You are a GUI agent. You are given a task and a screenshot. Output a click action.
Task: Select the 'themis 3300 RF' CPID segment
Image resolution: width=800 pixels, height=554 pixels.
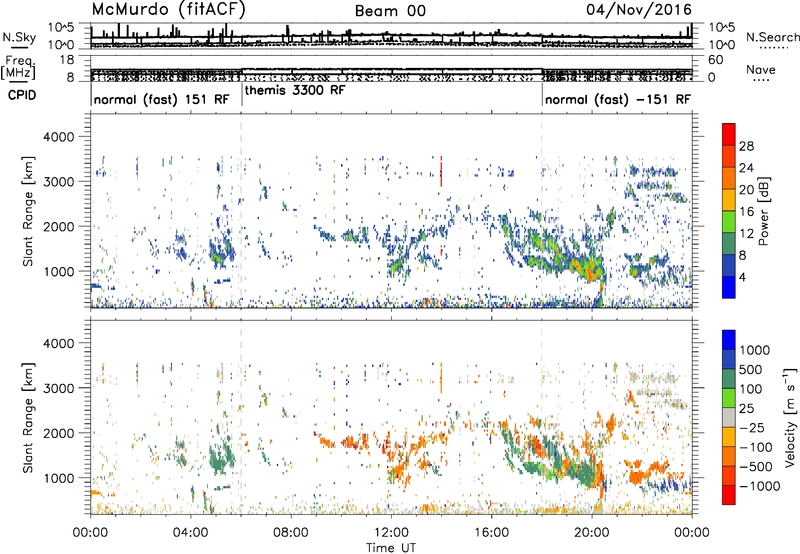tap(295, 90)
